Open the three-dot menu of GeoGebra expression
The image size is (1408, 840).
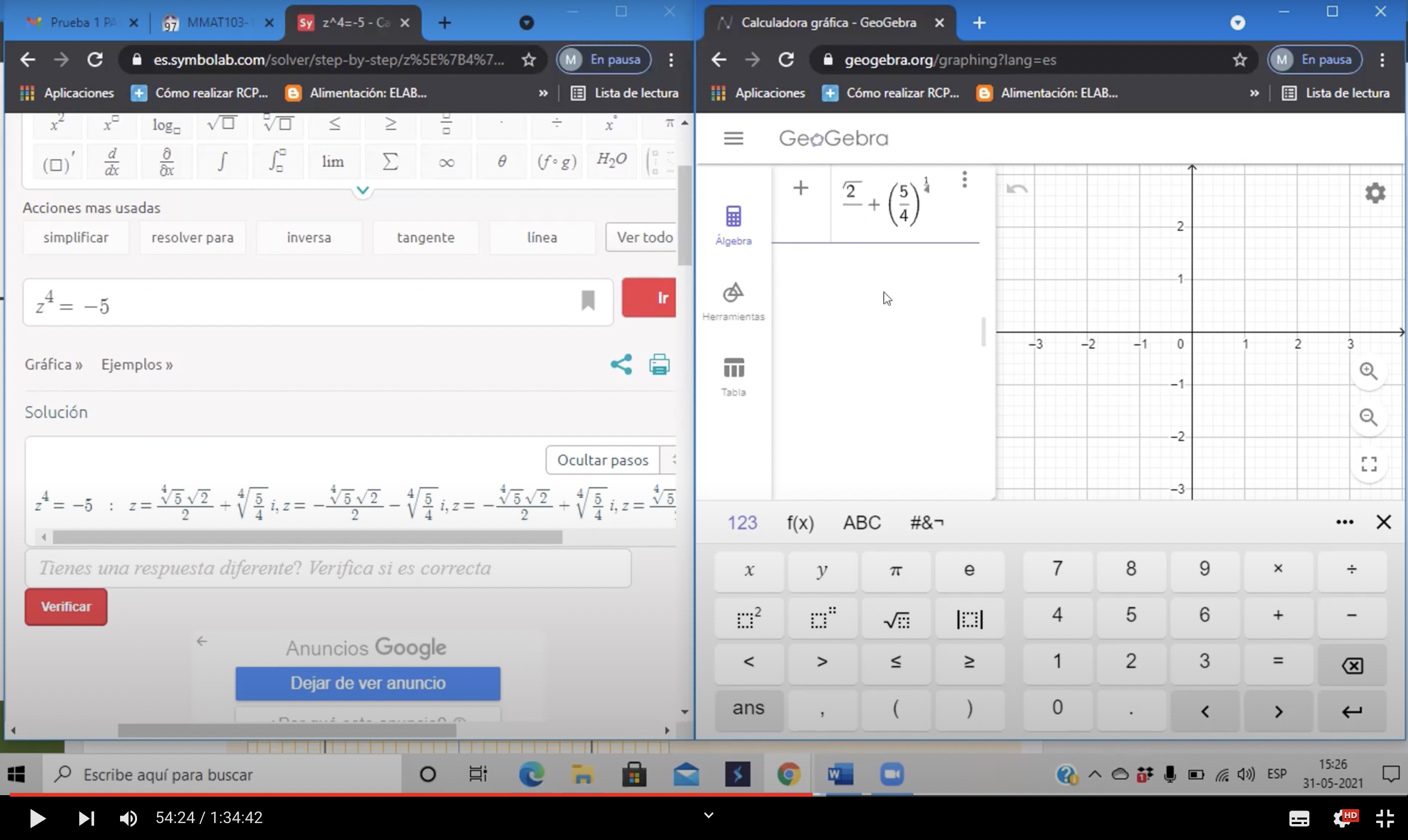(x=964, y=180)
